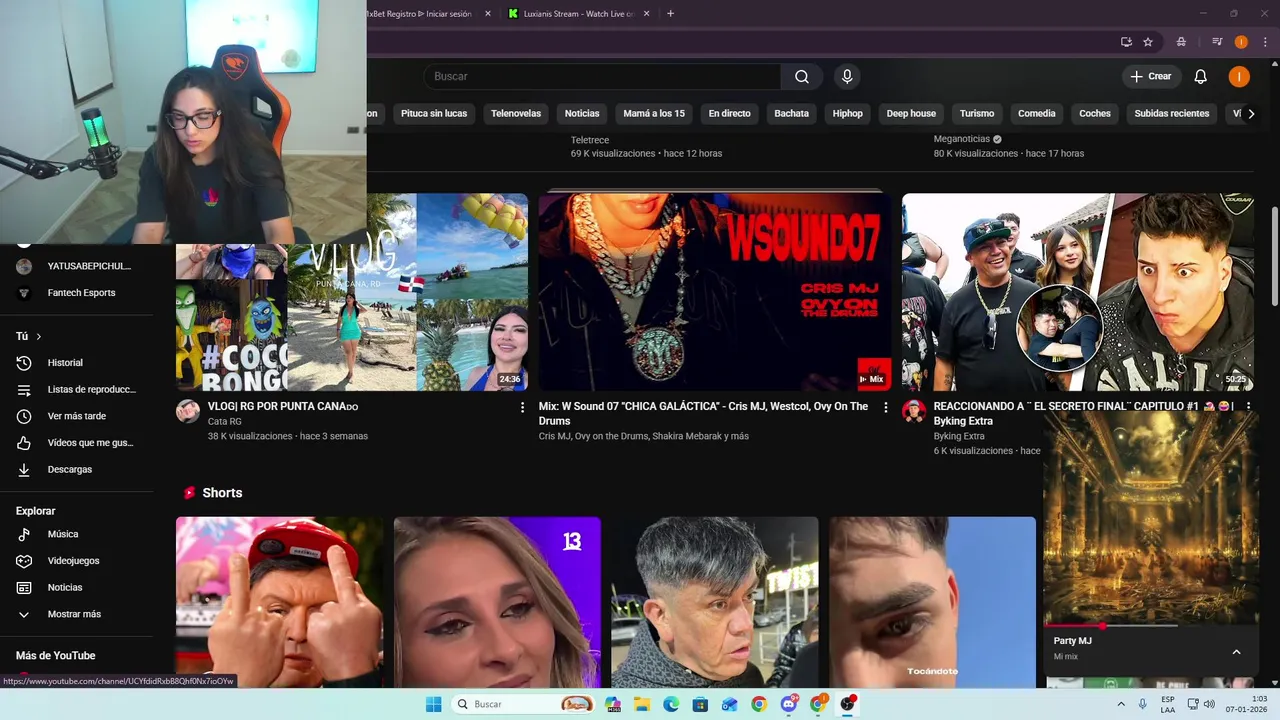Seek in mini player progress bar

point(1149,626)
